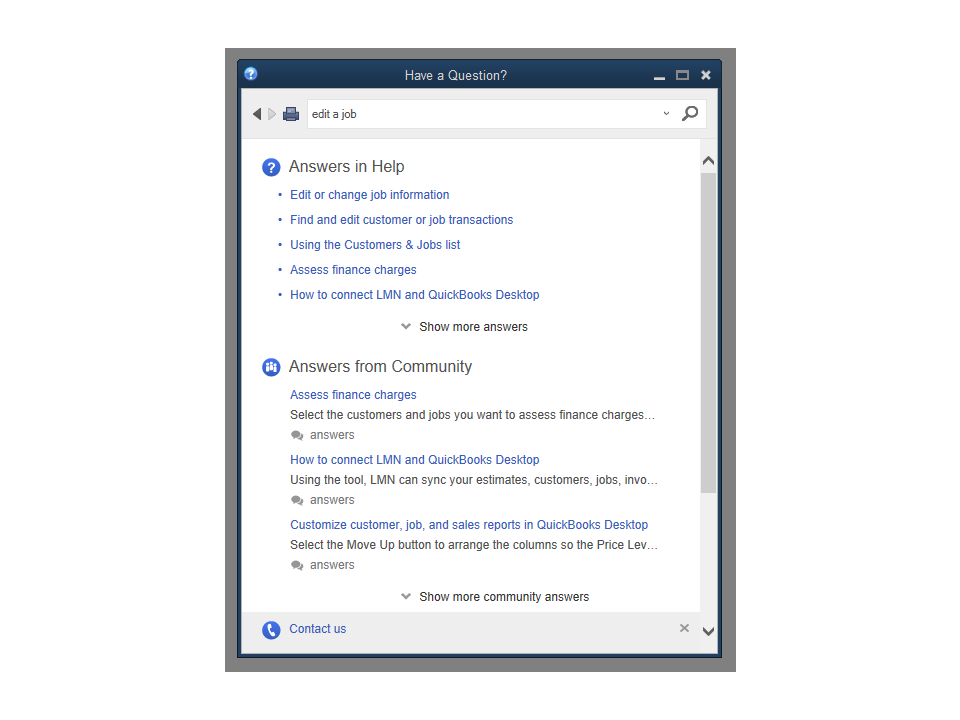The width and height of the screenshot is (960, 720).
Task: Click the vertical scrollbar thumb
Action: [x=708, y=332]
